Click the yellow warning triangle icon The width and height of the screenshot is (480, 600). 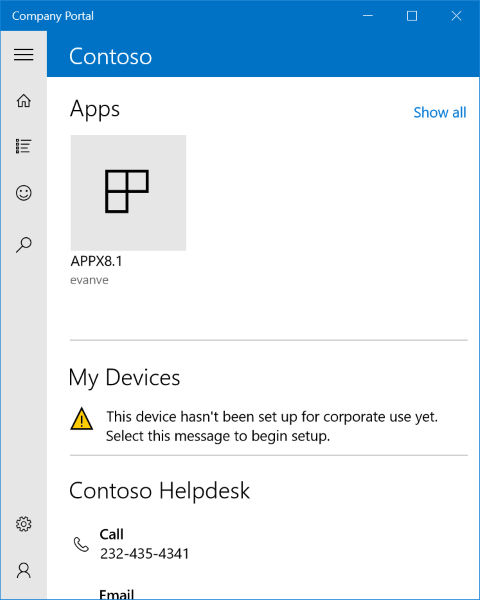(82, 419)
